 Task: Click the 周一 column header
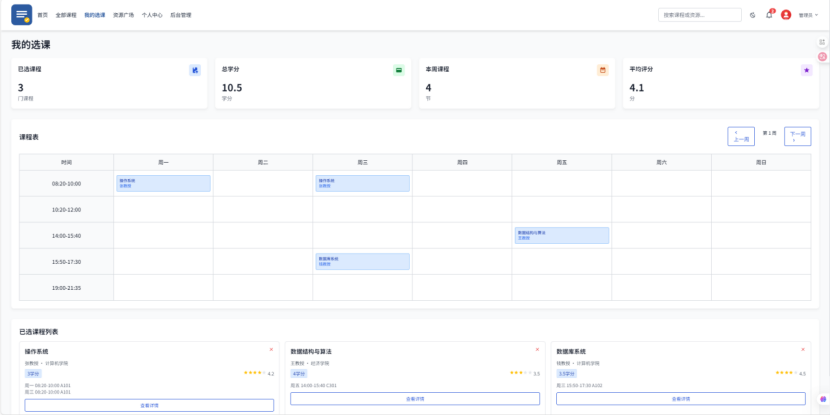pyautogui.click(x=163, y=163)
